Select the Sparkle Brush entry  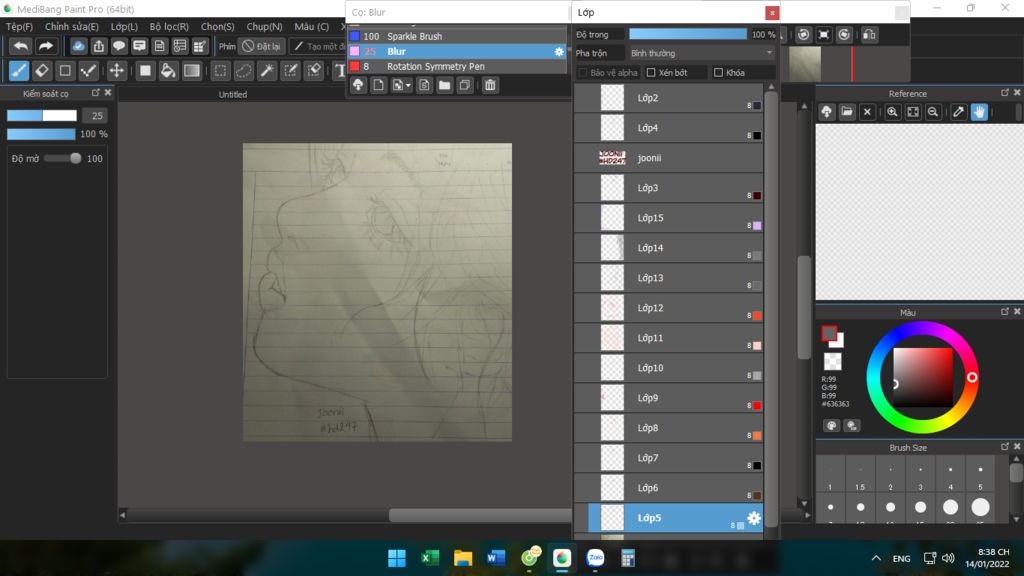[x=456, y=36]
